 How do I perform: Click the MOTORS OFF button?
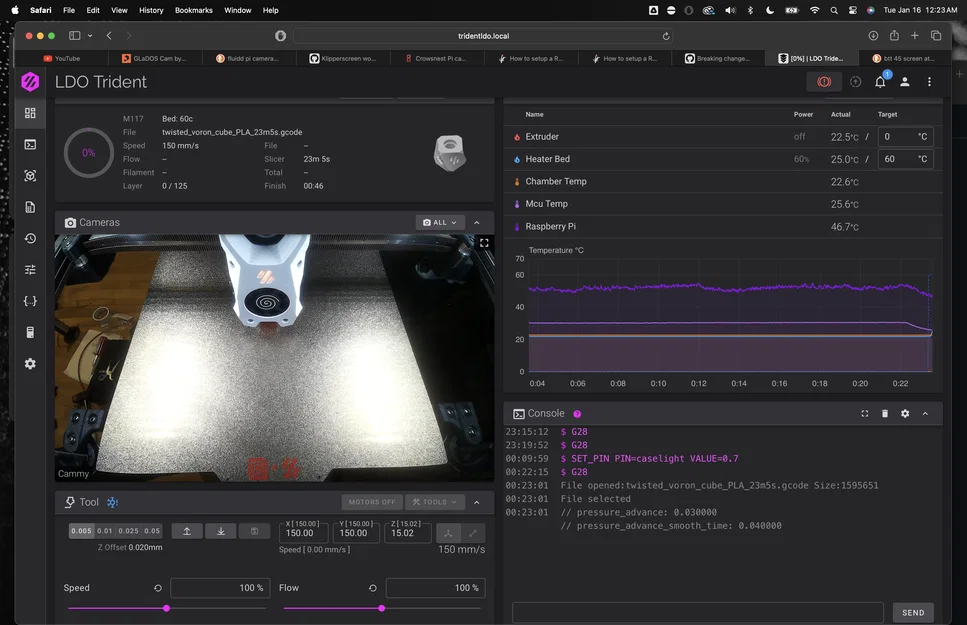tap(372, 502)
